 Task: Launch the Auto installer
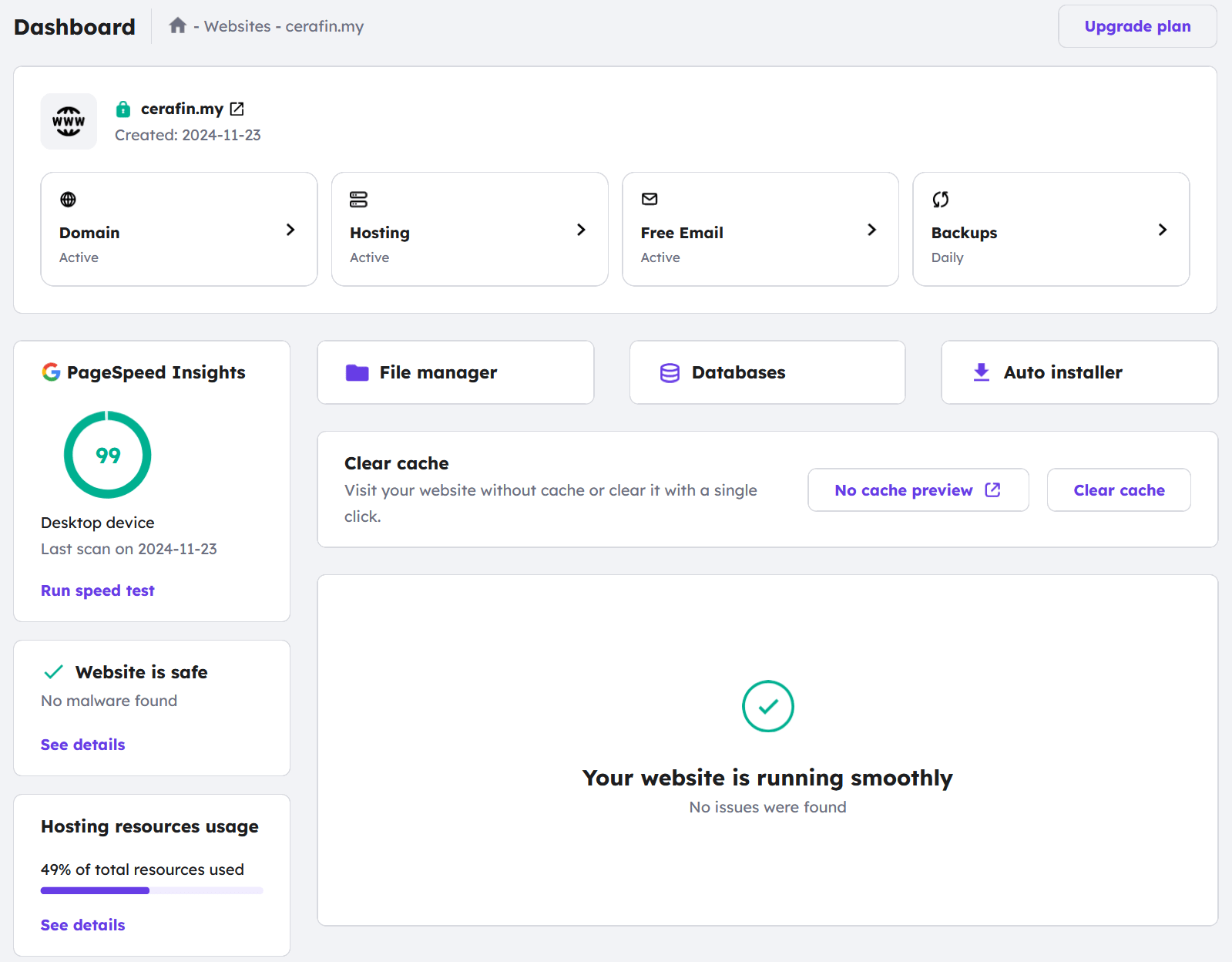click(1079, 372)
